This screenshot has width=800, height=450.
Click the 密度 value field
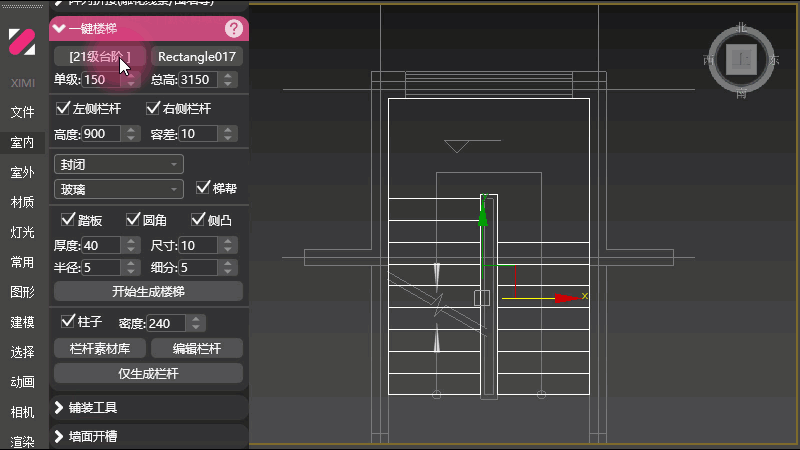click(x=166, y=323)
